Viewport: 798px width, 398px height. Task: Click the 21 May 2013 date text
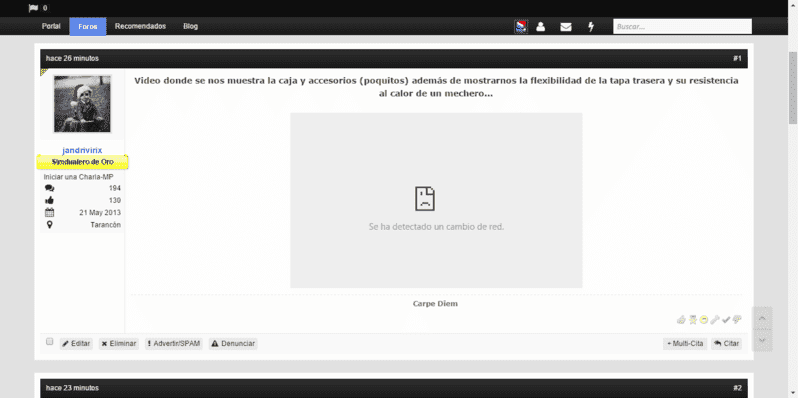(x=100, y=213)
